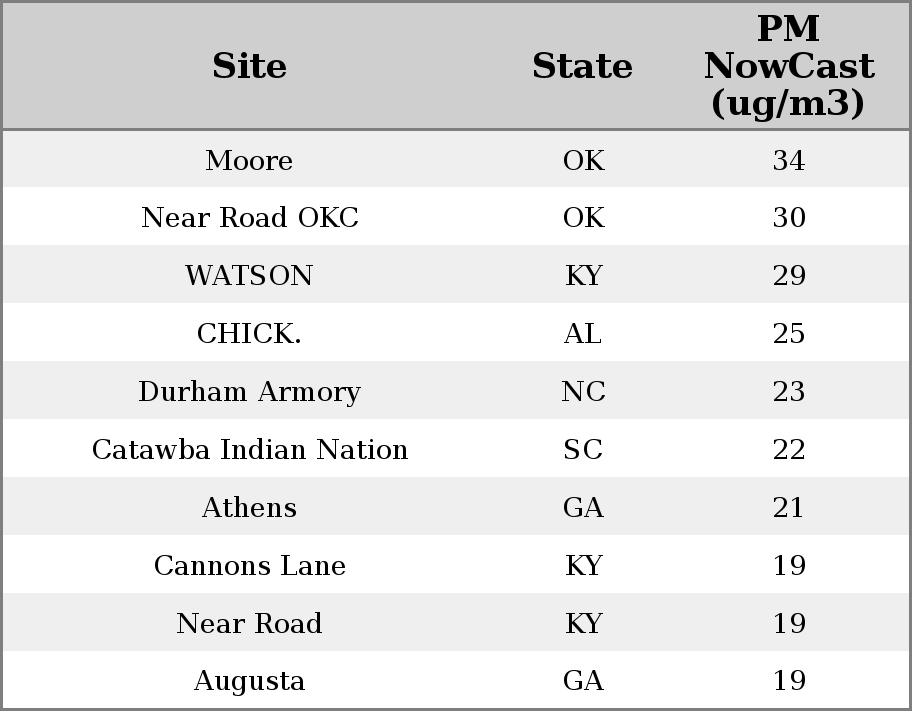Click the NowCast value 21 for Athens
Screen dimensions: 912x711
point(788,508)
